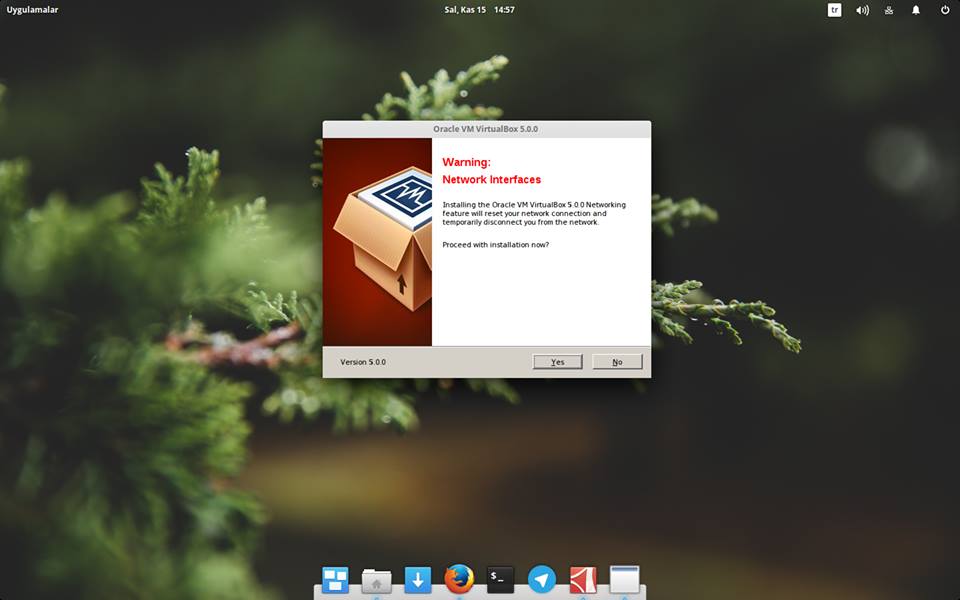Viewport: 960px width, 600px height.
Task: Open the power session menu icon
Action: [x=945, y=10]
